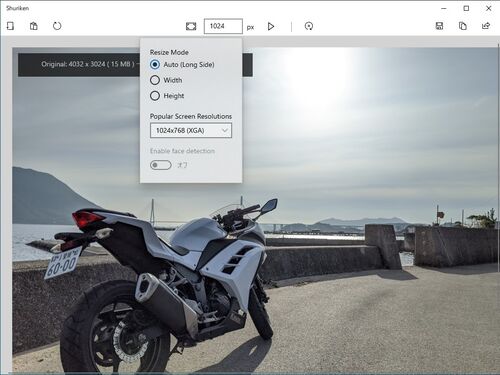This screenshot has height=375, width=500.
Task: Open the resize mode settings icon
Action: 191,26
